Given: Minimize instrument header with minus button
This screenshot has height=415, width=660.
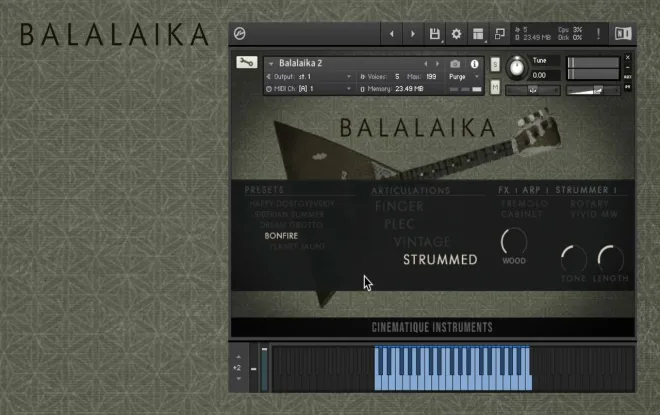Looking at the screenshot, I should [x=628, y=67].
